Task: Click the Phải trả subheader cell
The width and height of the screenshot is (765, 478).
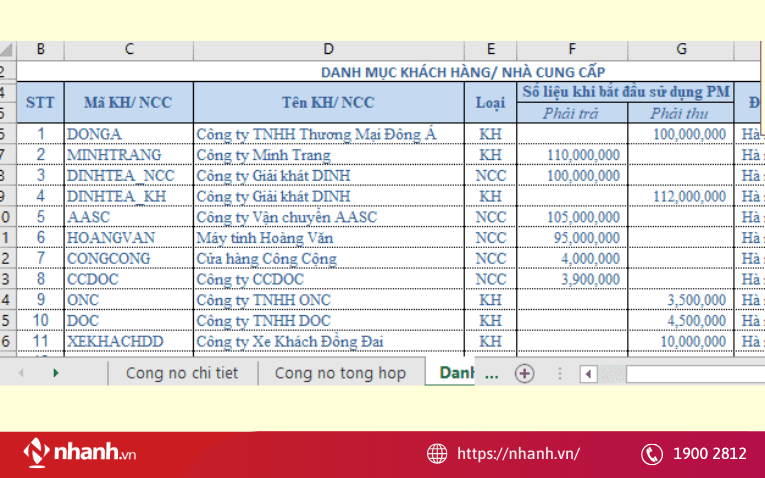Action: 572,113
